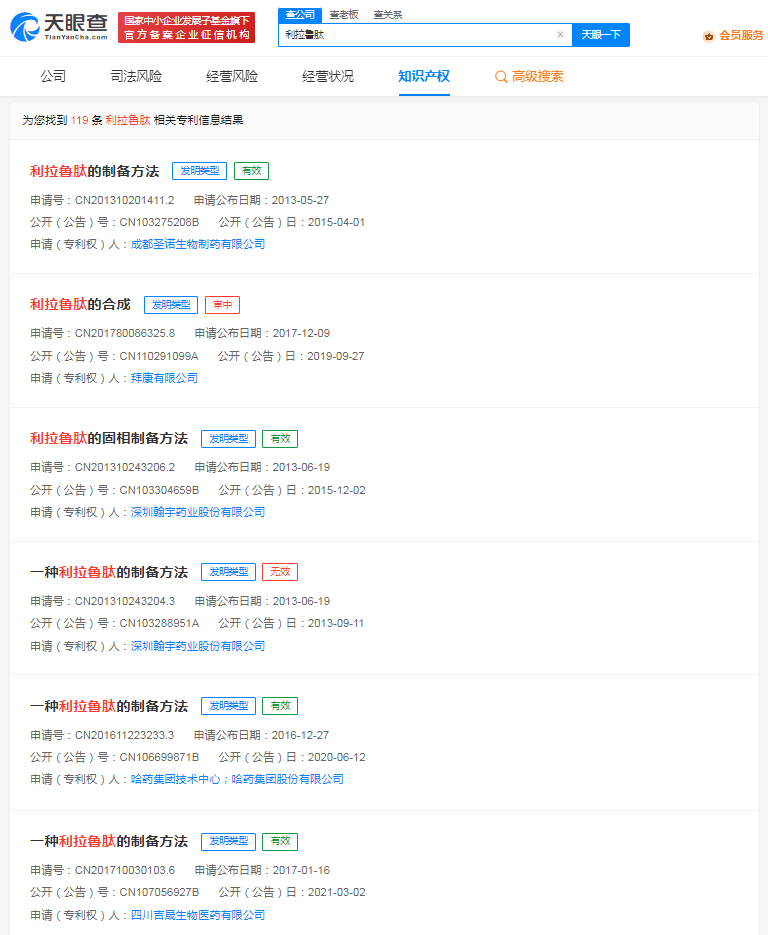Click the 审中 status tag
Image resolution: width=768 pixels, height=935 pixels.
coord(222,305)
